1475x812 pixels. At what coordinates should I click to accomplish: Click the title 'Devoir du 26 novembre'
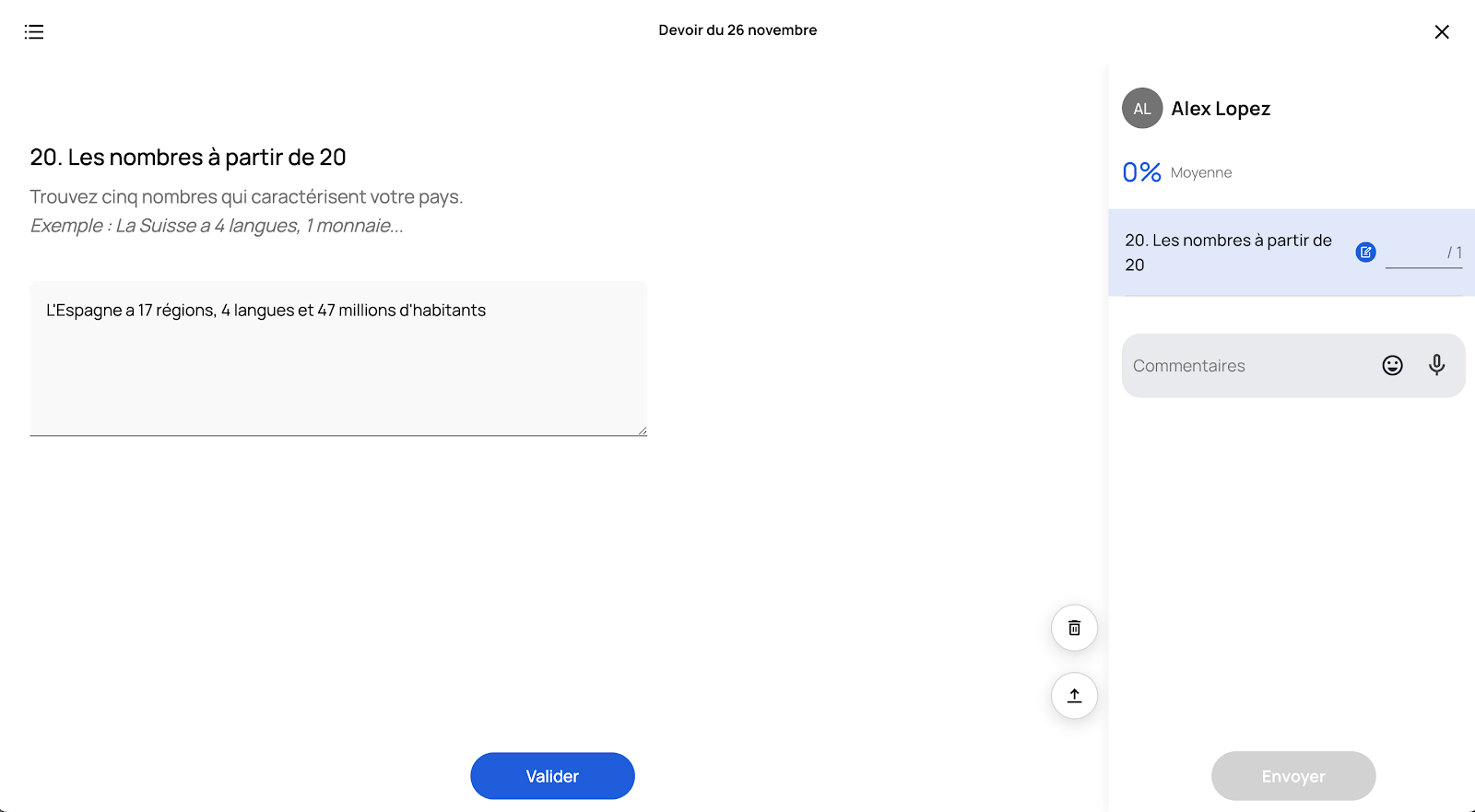tap(737, 30)
